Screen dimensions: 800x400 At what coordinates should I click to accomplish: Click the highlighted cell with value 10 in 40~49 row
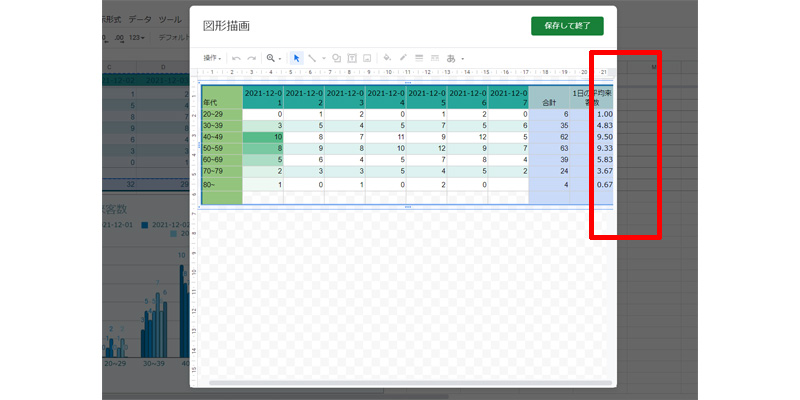click(x=263, y=137)
